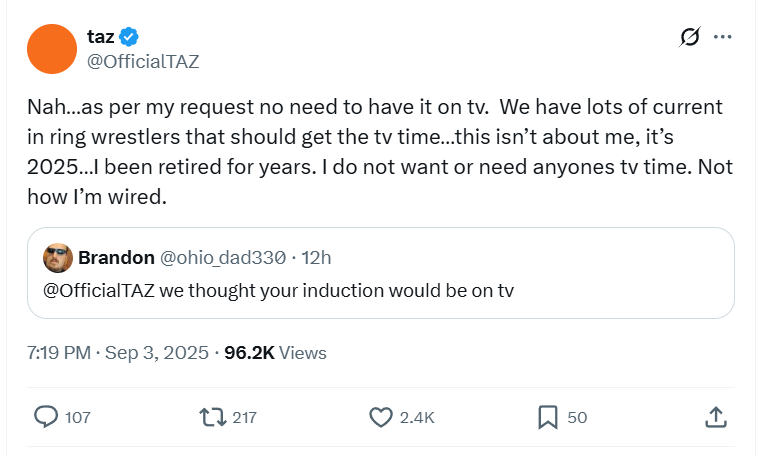Viewport: 775px width, 457px height.
Task: Bookmark this post
Action: tap(548, 417)
